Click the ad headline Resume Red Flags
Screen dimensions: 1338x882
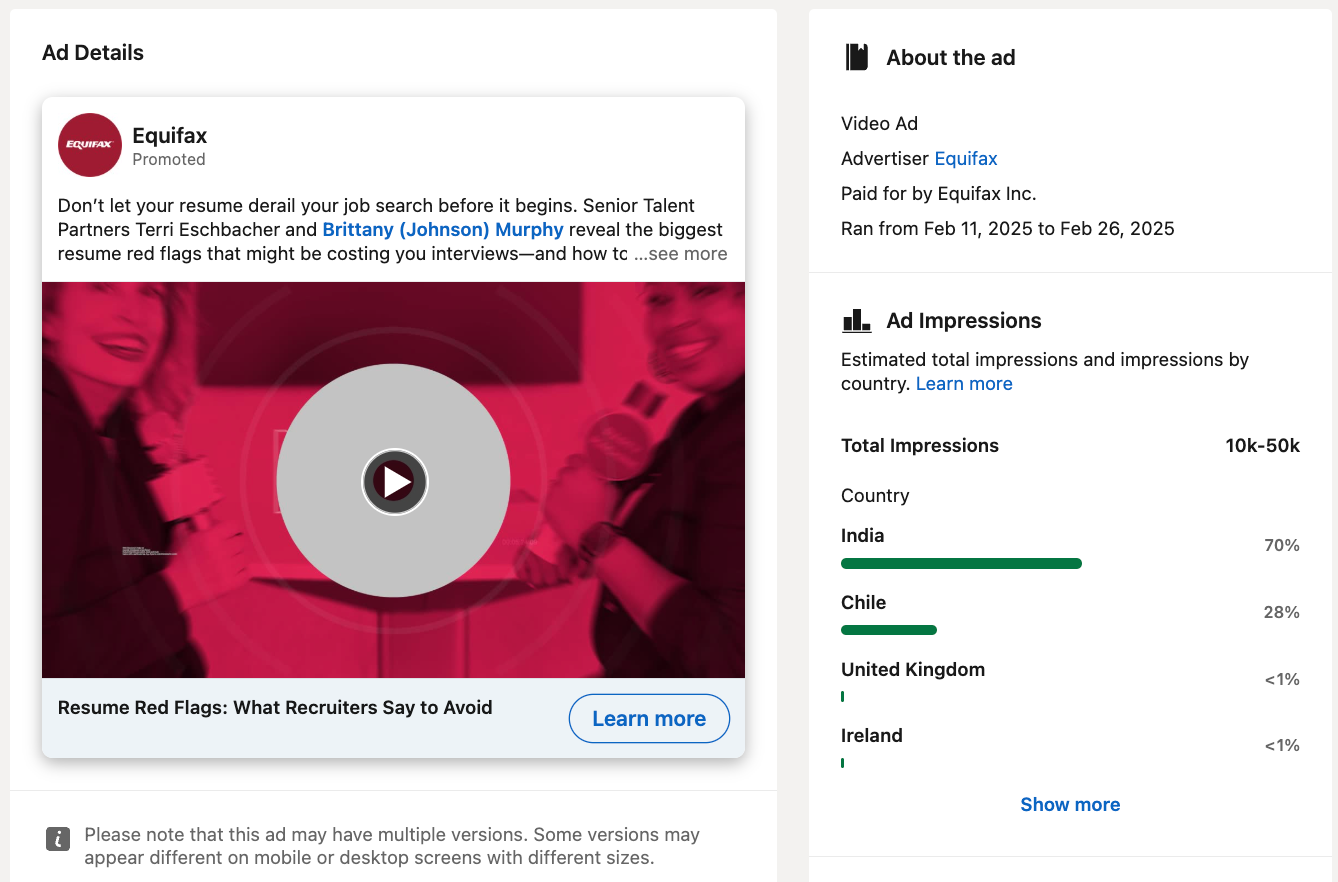[x=275, y=708]
